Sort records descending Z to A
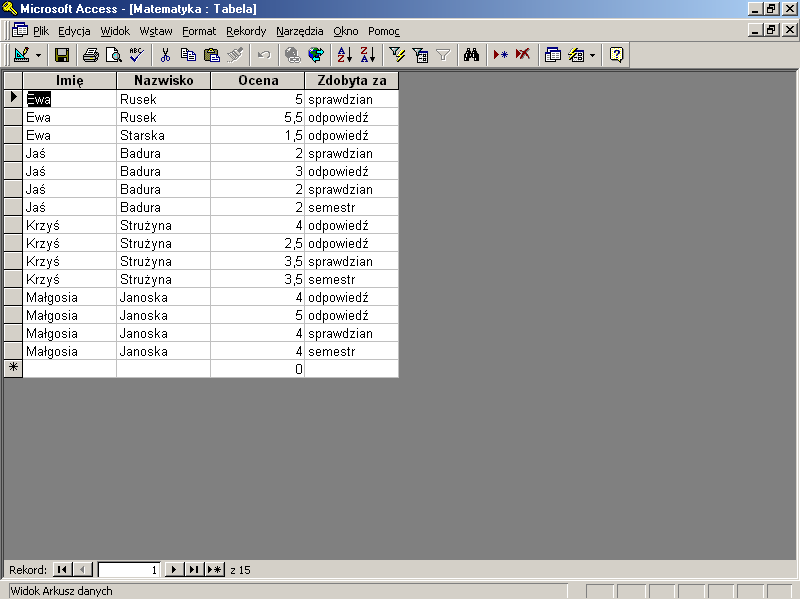Image resolution: width=800 pixels, height=600 pixels. [367, 55]
